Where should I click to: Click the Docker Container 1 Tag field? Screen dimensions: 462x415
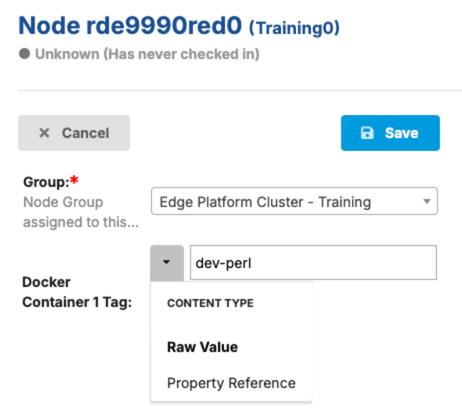click(x=313, y=263)
